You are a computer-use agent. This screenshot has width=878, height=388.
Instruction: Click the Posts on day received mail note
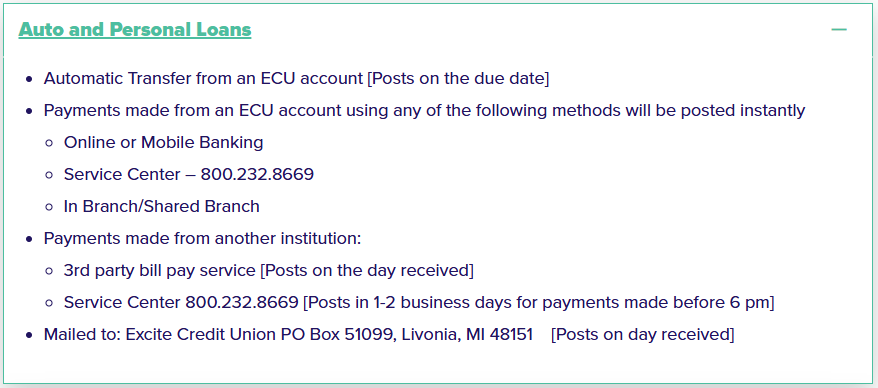click(x=642, y=335)
